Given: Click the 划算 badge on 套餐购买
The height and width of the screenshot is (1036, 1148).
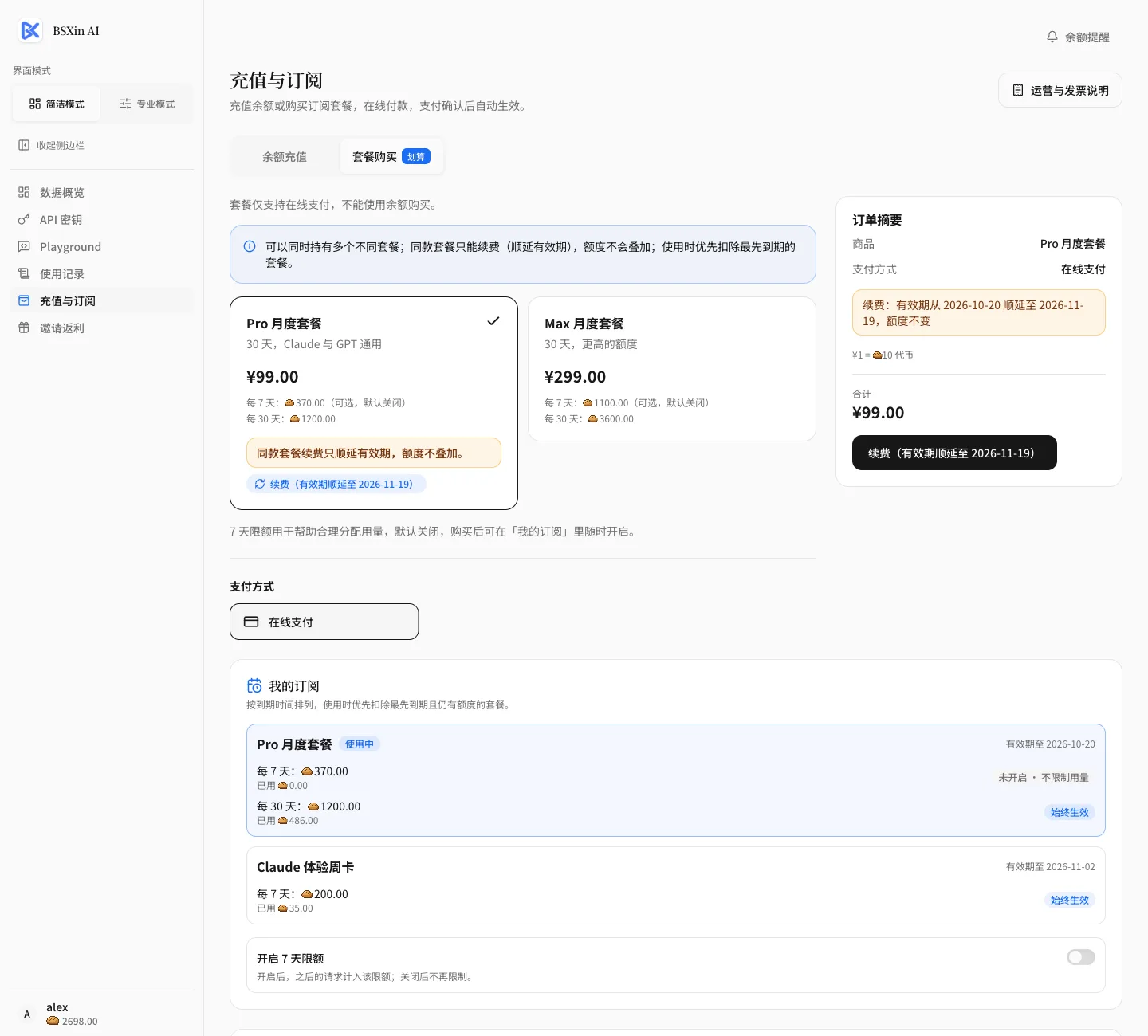Looking at the screenshot, I should 416,156.
